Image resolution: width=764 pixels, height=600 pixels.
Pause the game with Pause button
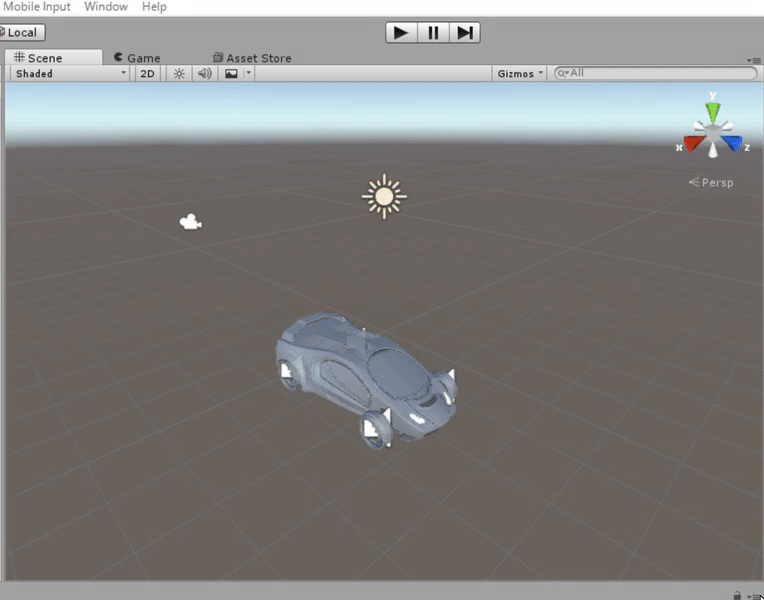(x=433, y=33)
